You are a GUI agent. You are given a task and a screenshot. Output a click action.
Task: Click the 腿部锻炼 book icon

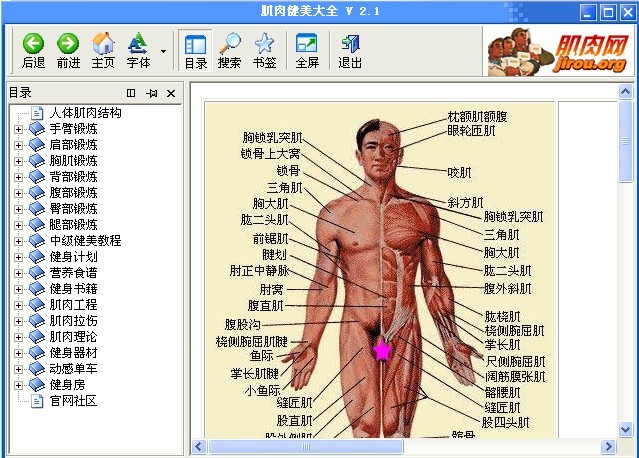point(37,225)
